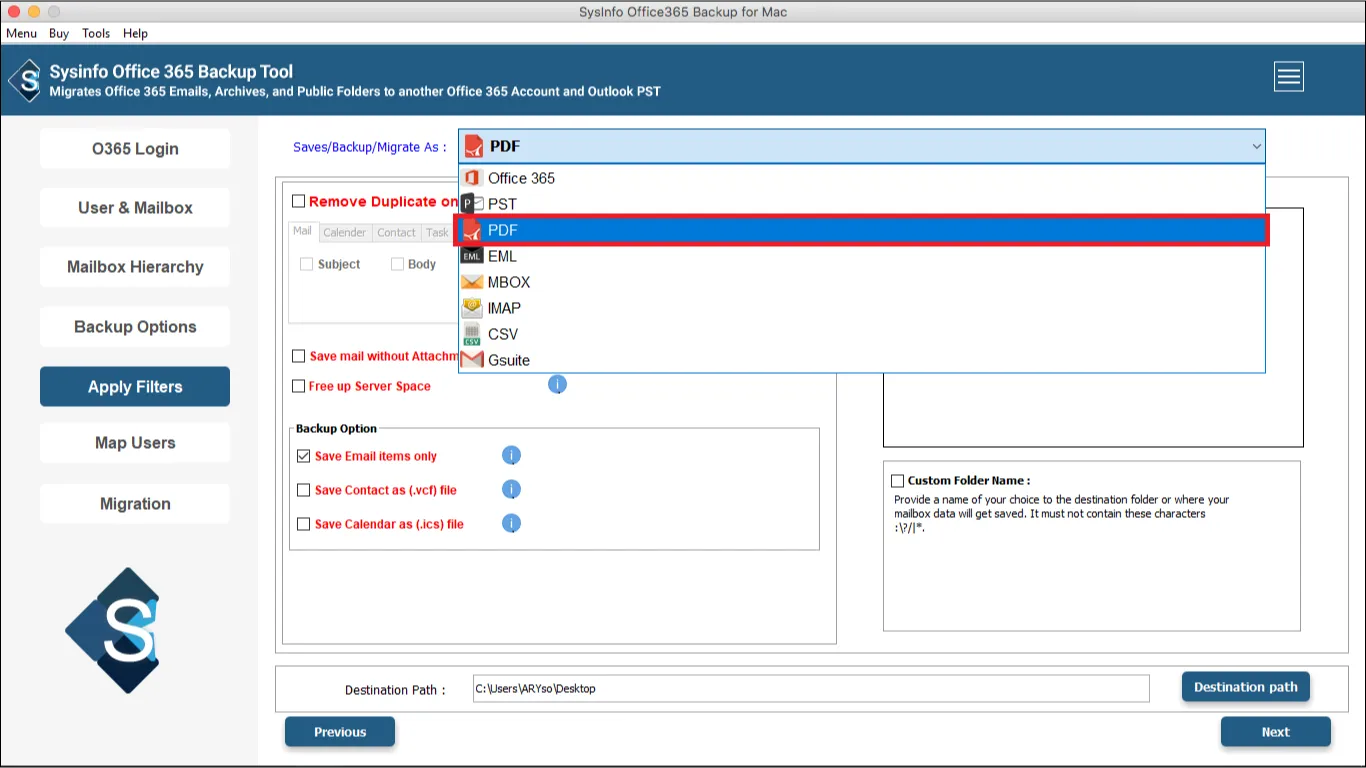Open the Help menu in menu bar
1366x768 pixels.
coord(135,33)
